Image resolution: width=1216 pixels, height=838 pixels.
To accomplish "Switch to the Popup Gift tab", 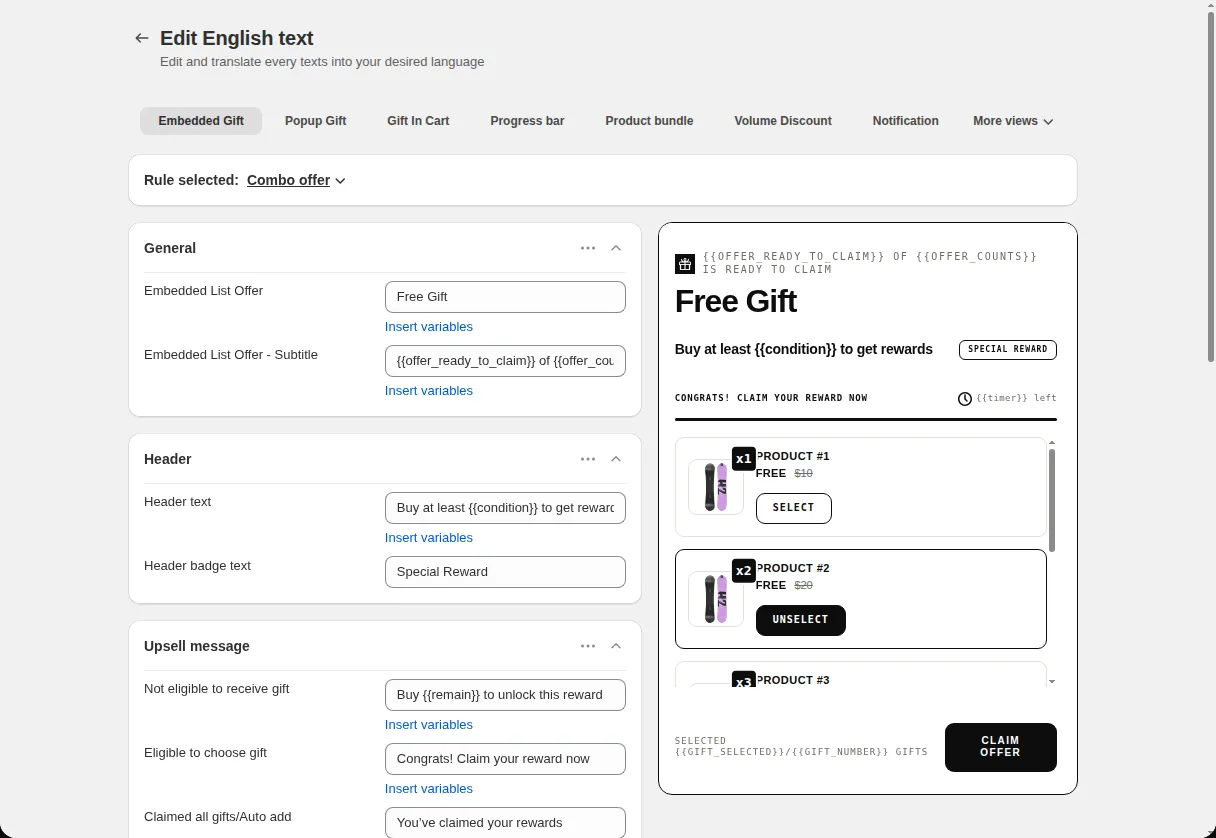I will click(x=315, y=121).
